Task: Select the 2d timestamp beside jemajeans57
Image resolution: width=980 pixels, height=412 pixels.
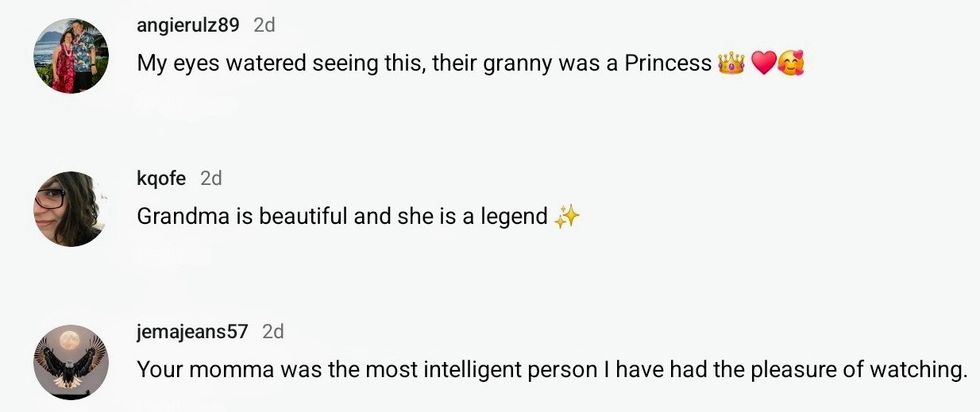Action: (273, 331)
